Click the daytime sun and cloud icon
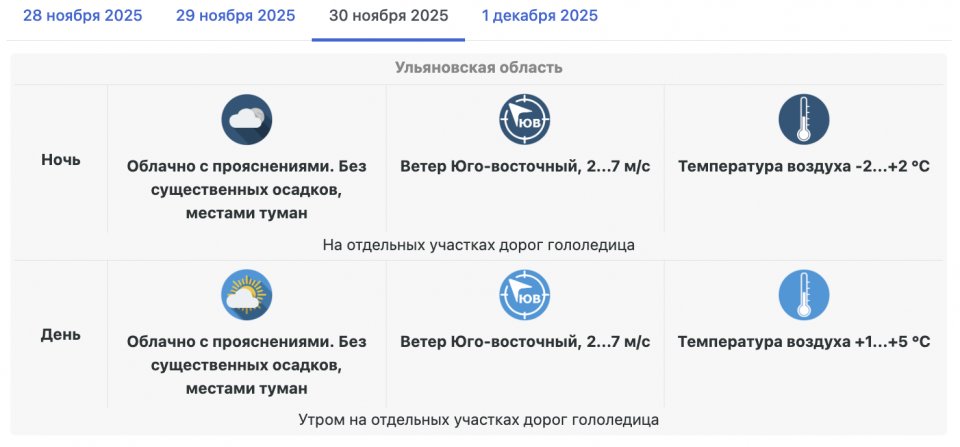 (x=246, y=295)
